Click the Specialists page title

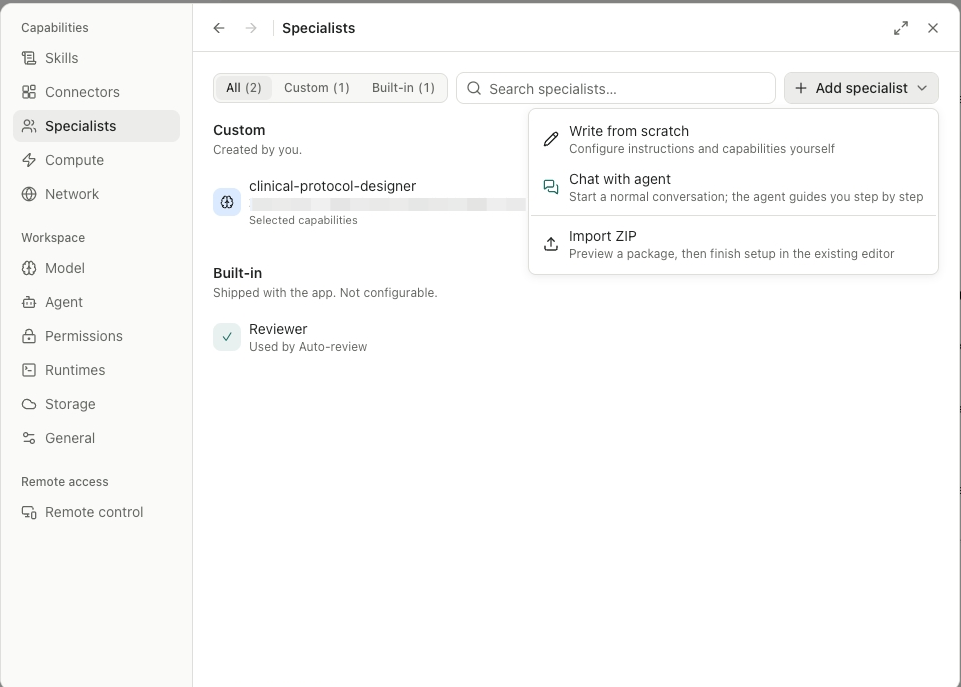pos(319,28)
